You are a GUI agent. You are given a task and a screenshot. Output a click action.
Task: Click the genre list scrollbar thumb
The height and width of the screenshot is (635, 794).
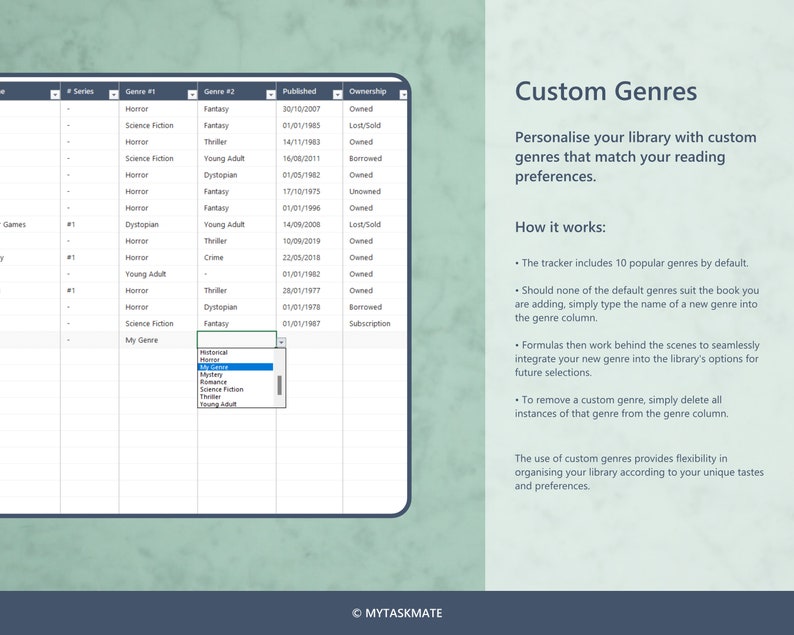click(280, 385)
